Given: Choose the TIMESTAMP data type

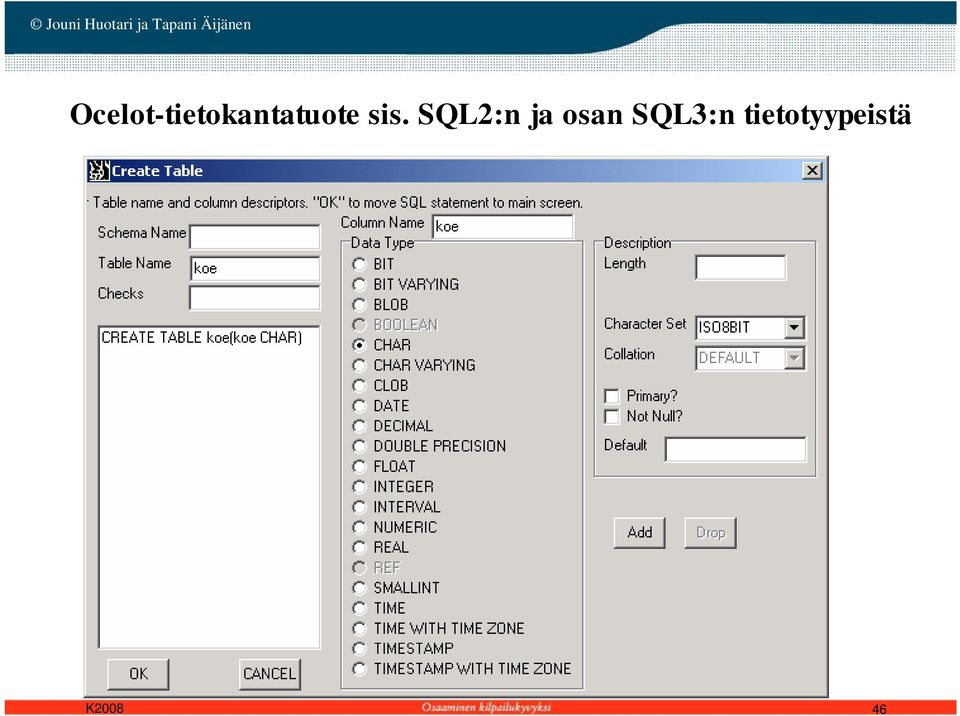Looking at the screenshot, I should 359,649.
